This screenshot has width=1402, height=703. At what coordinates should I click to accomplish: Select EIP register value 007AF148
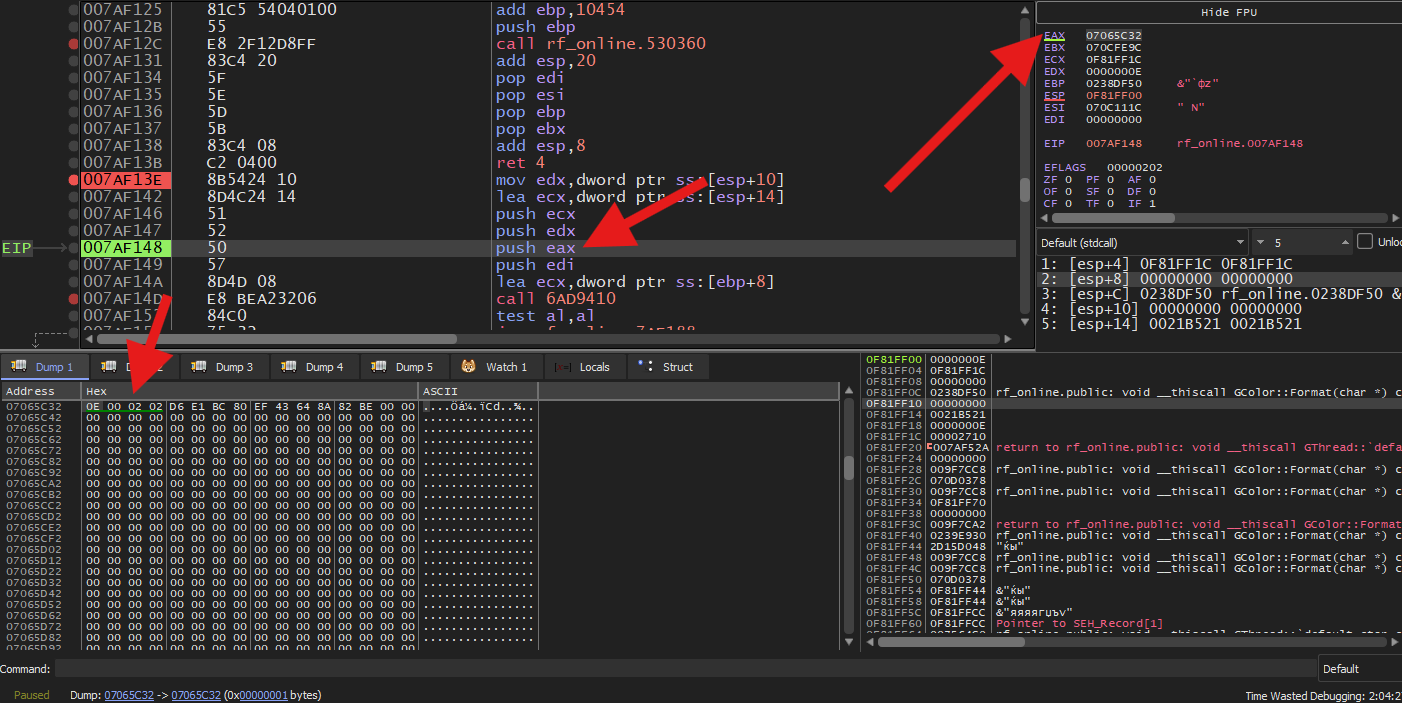coord(1113,144)
